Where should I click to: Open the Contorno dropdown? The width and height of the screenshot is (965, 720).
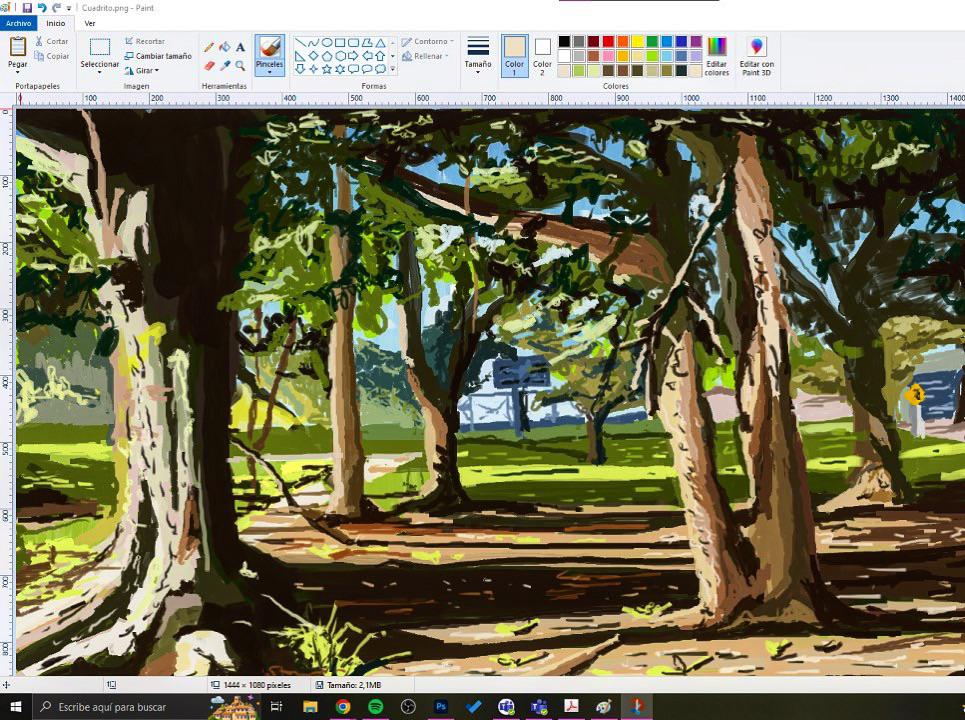click(x=428, y=41)
